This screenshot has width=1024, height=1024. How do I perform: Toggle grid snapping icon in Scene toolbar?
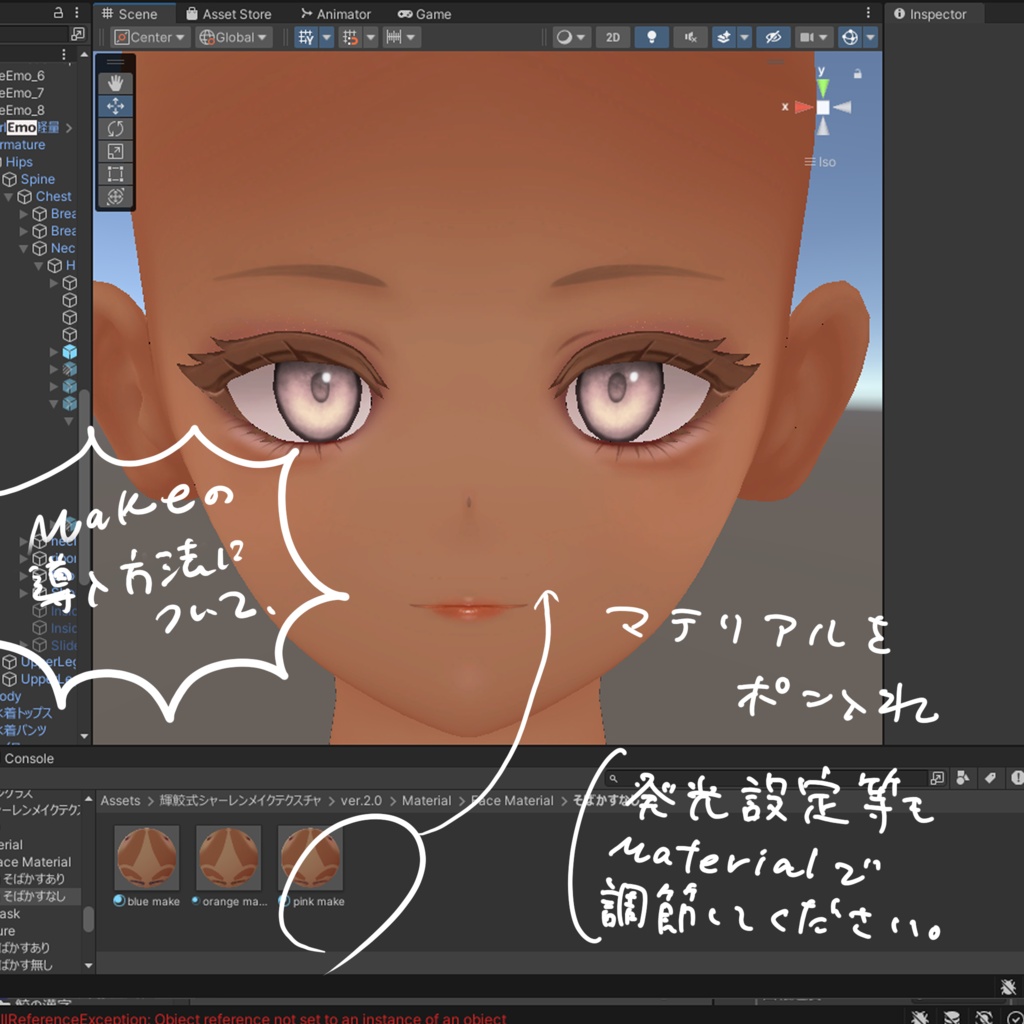[x=306, y=37]
